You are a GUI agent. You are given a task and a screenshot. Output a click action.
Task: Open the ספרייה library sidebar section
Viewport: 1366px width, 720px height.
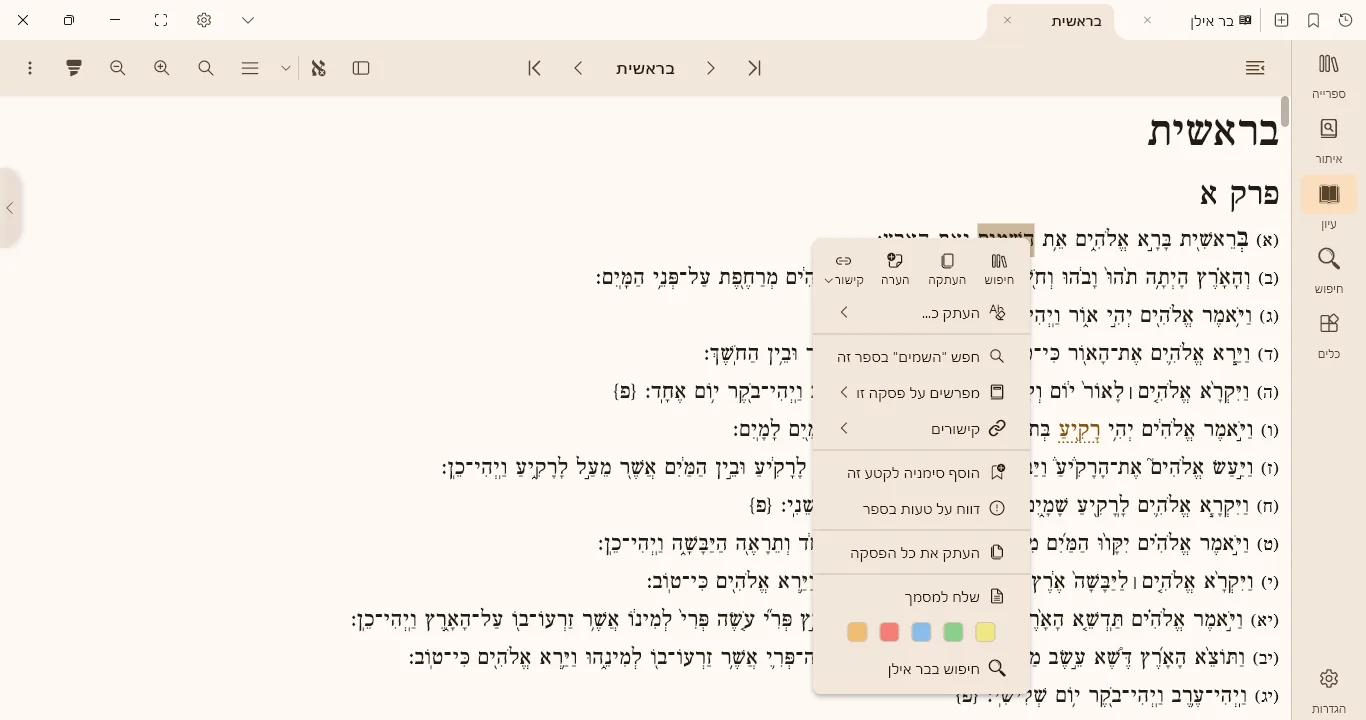pyautogui.click(x=1329, y=76)
